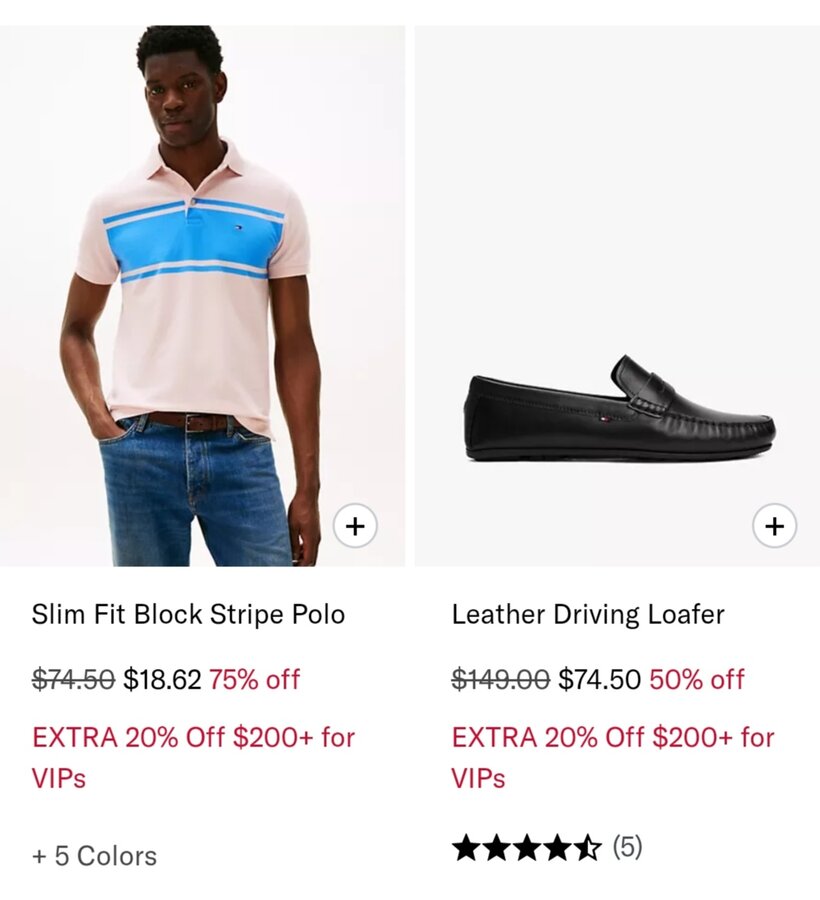Click the plus icon on the loafer image

774,525
